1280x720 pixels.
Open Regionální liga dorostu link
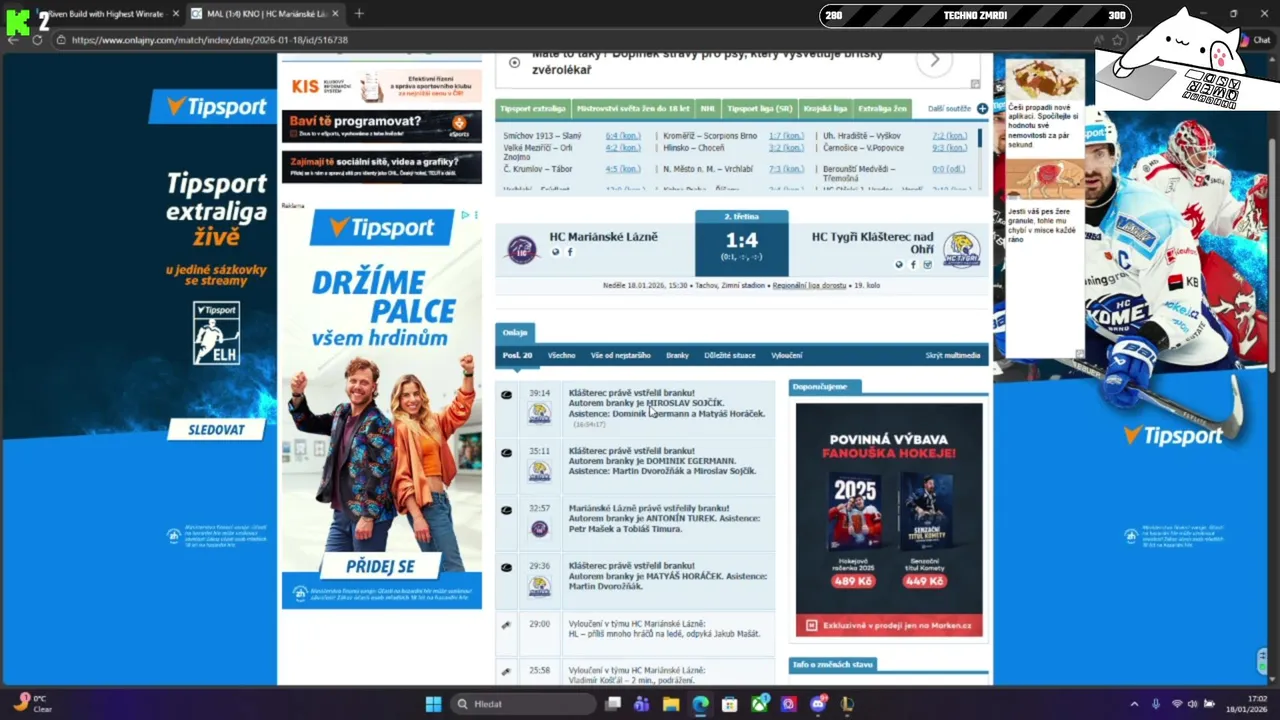coord(809,285)
